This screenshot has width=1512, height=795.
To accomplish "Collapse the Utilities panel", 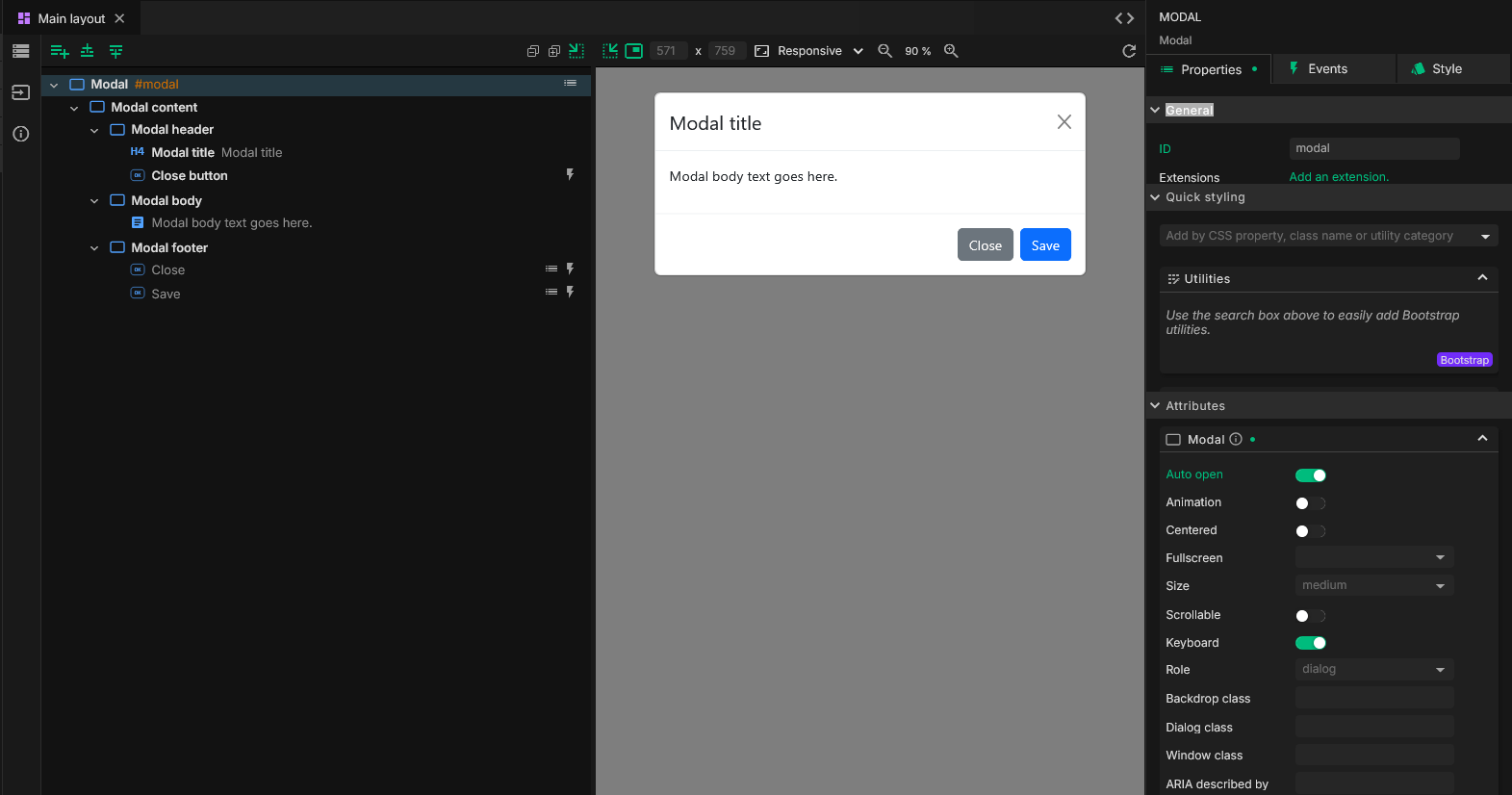I will (1482, 278).
